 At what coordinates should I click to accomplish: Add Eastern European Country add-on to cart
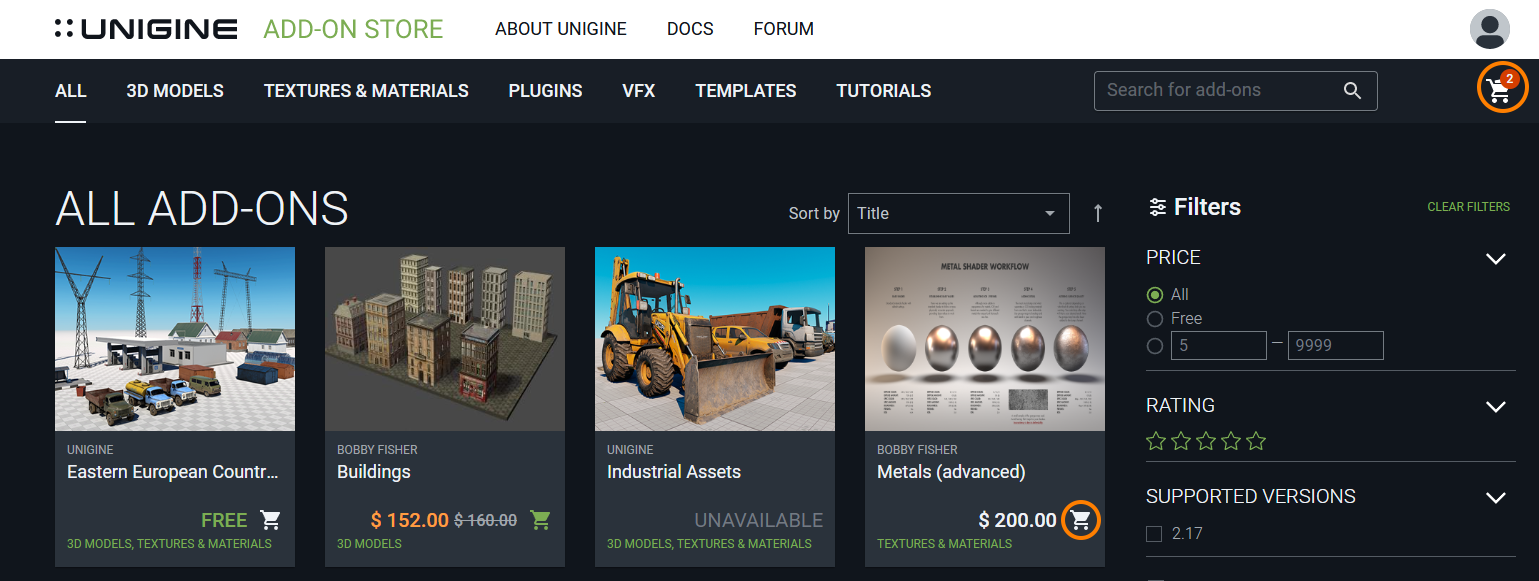click(270, 520)
